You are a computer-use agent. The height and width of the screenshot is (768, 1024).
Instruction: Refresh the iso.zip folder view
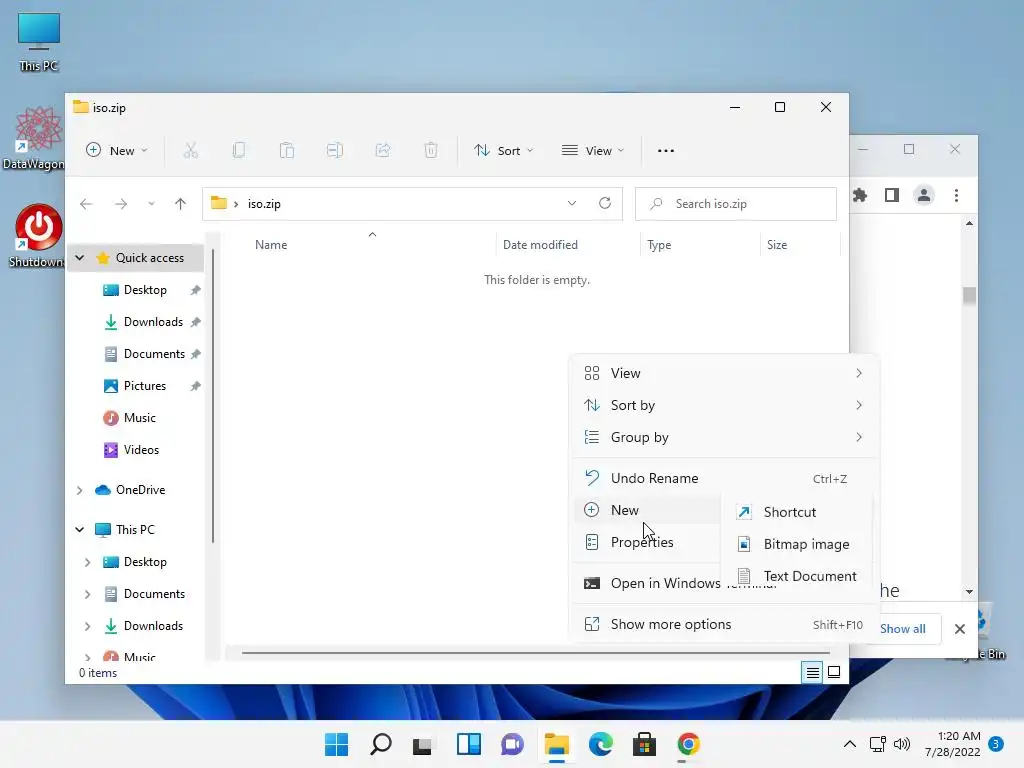tap(605, 203)
